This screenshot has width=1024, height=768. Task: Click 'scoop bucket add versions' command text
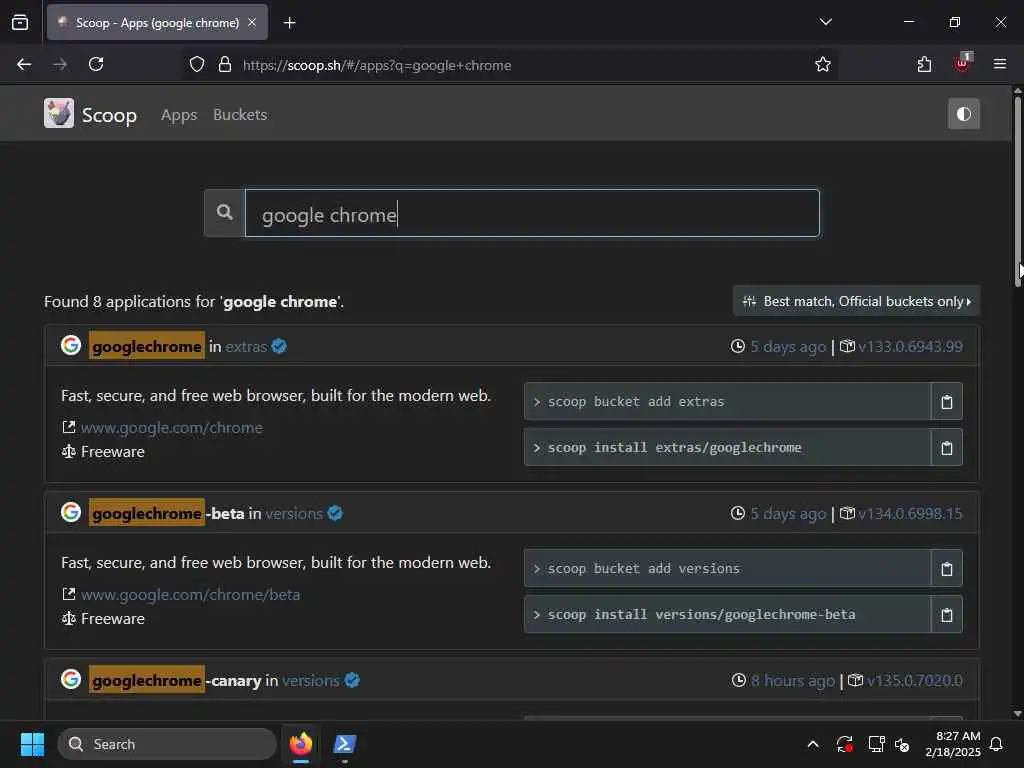click(x=643, y=569)
